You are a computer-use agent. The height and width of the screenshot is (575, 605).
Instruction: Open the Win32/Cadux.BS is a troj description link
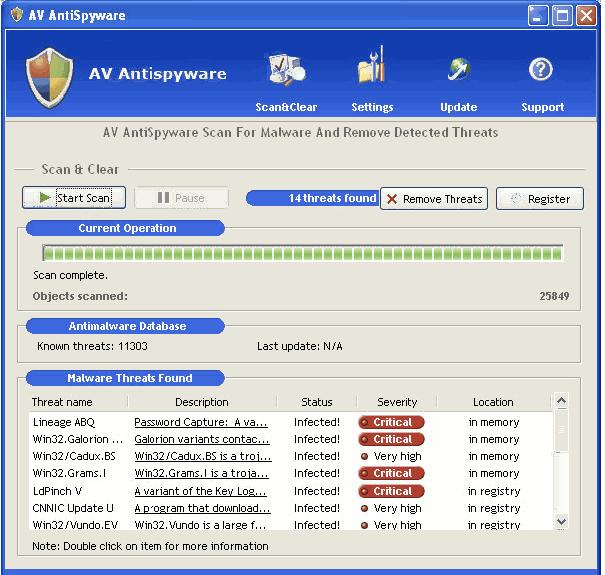[x=203, y=456]
